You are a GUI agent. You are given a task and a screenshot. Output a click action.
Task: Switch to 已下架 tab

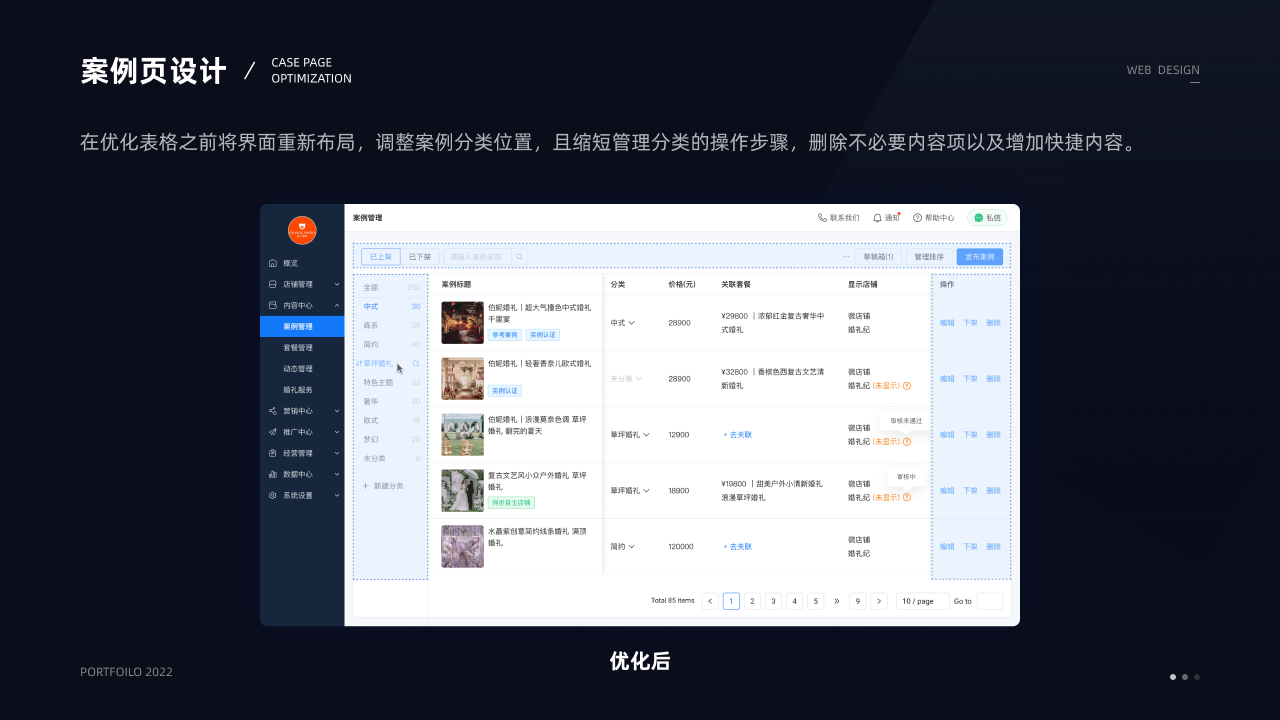(x=420, y=257)
